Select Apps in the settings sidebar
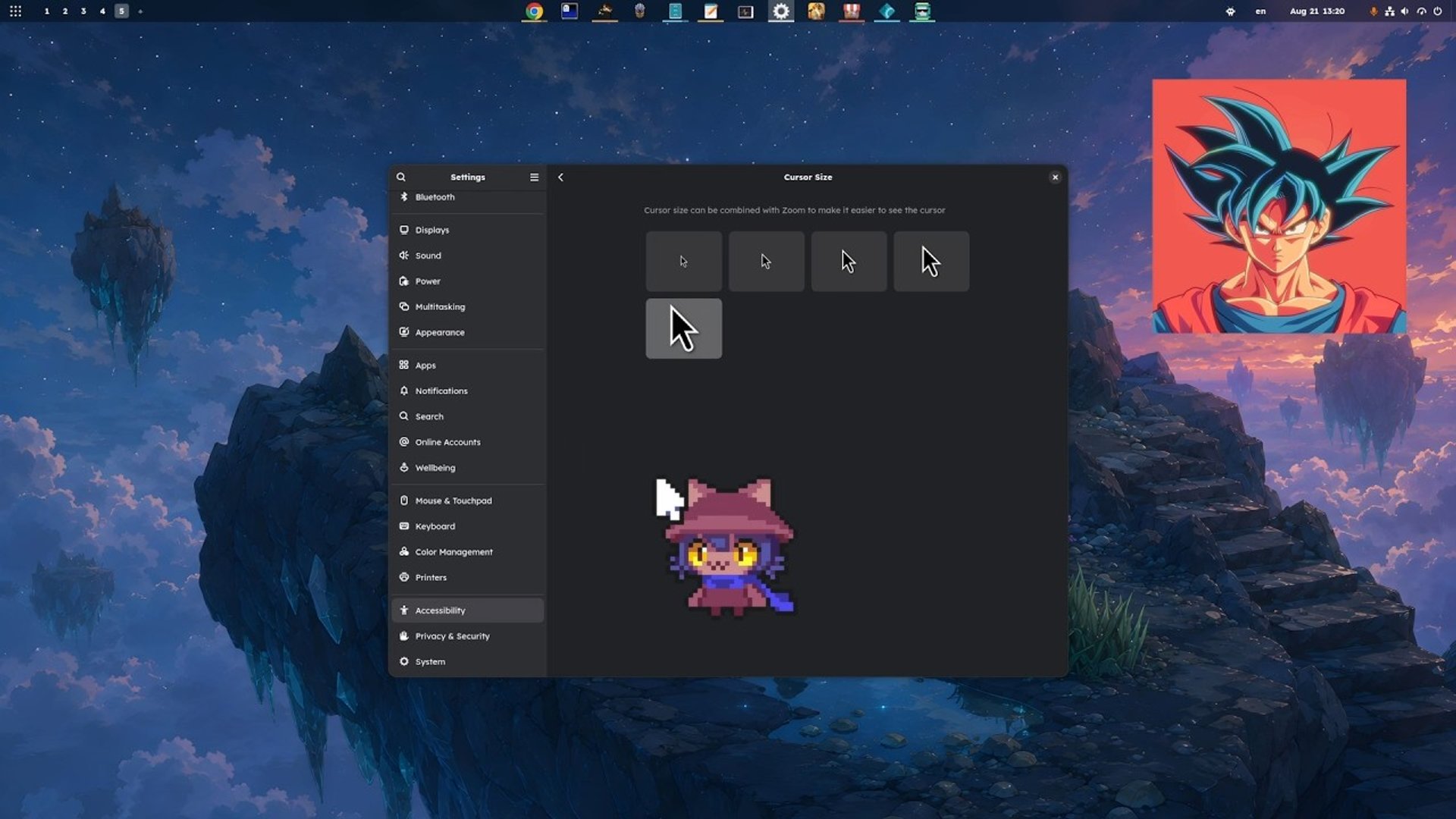Screen dimensions: 1456x819 click(x=468, y=366)
